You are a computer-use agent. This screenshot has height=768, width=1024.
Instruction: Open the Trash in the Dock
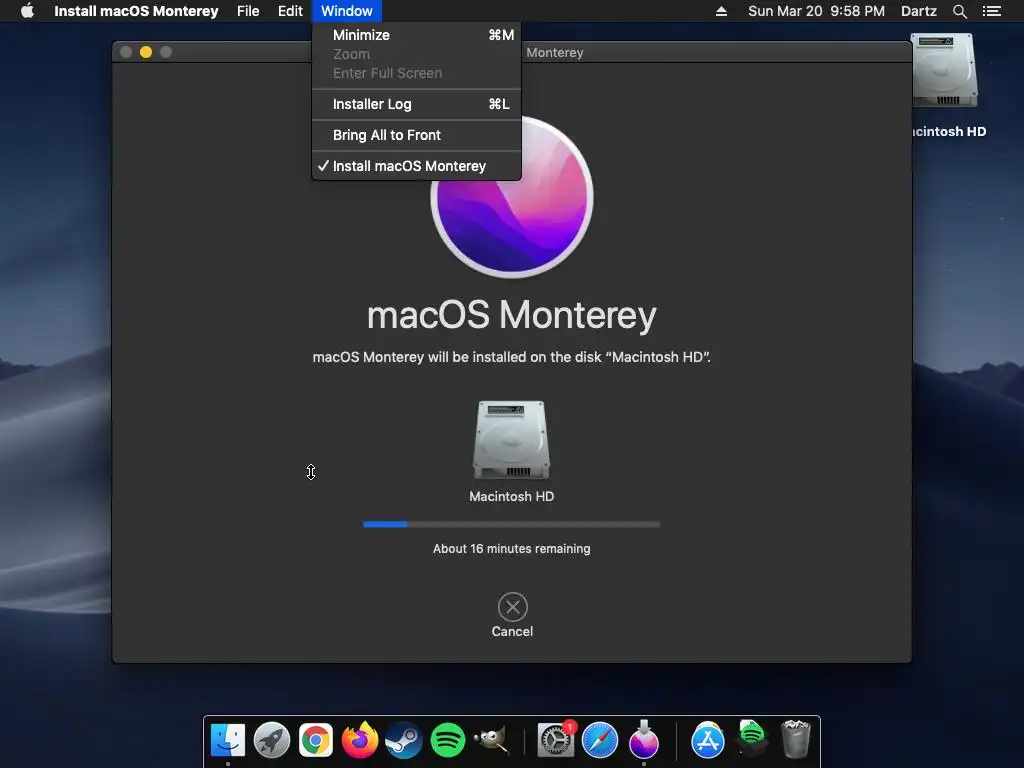click(x=795, y=739)
